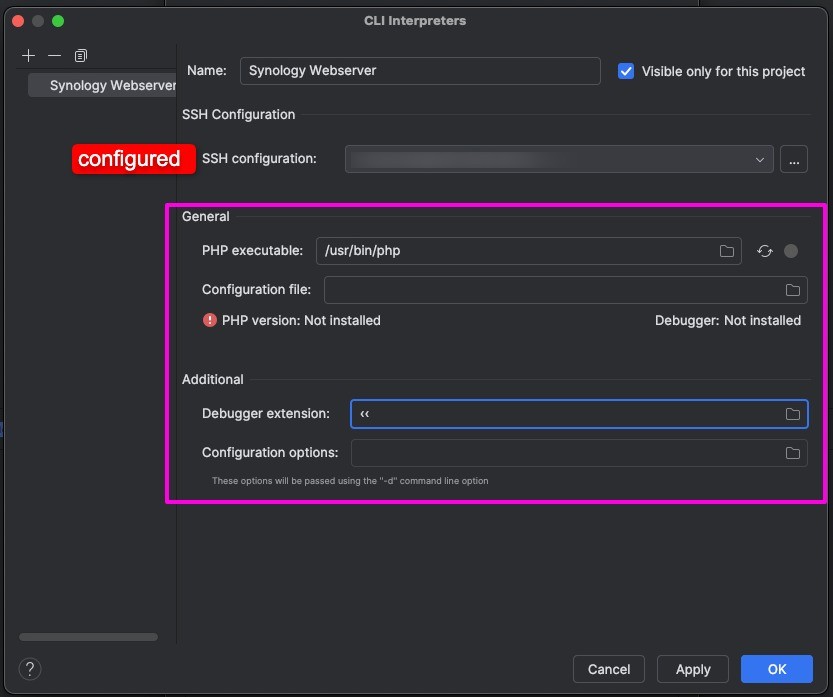Screen dimensions: 833x697
Task: Remove the selected interpreter with the minus icon
Action: [55, 56]
